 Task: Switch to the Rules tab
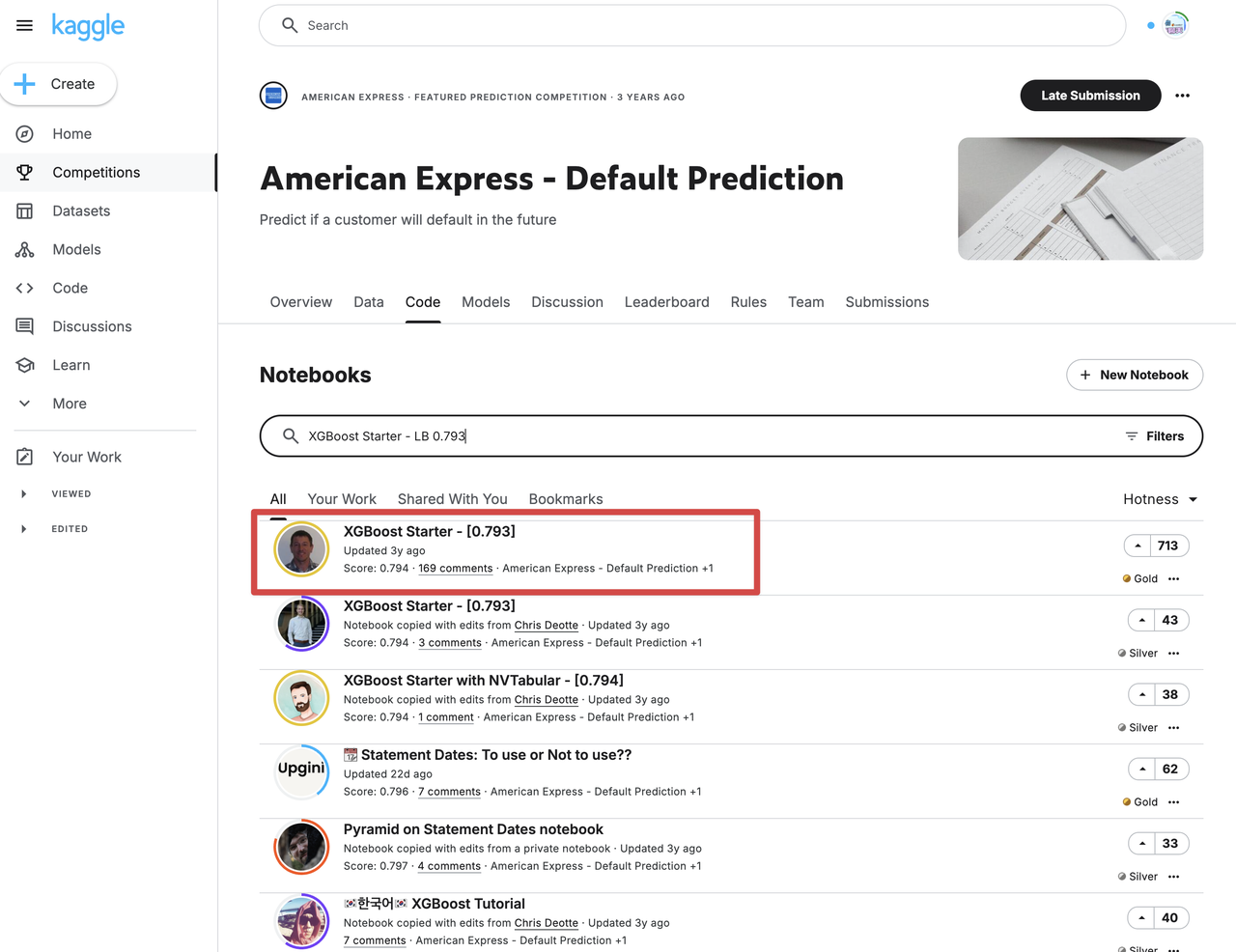coord(748,302)
